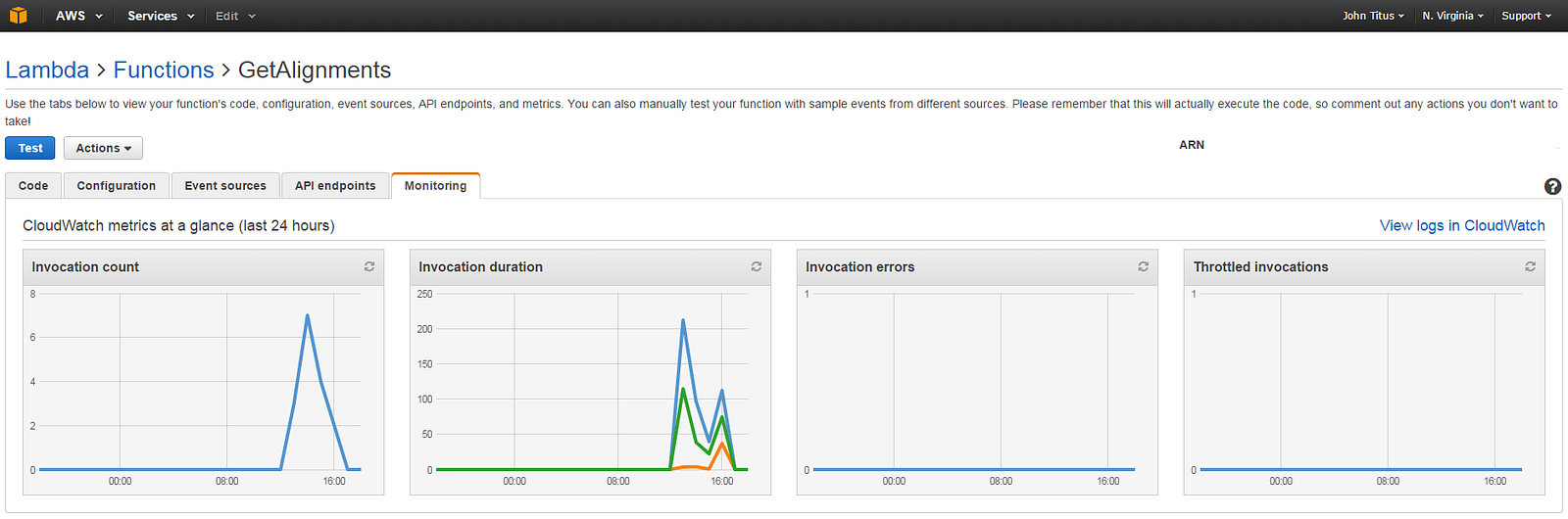Image resolution: width=1568 pixels, height=519 pixels.
Task: Open the API endpoints tab
Action: point(335,185)
